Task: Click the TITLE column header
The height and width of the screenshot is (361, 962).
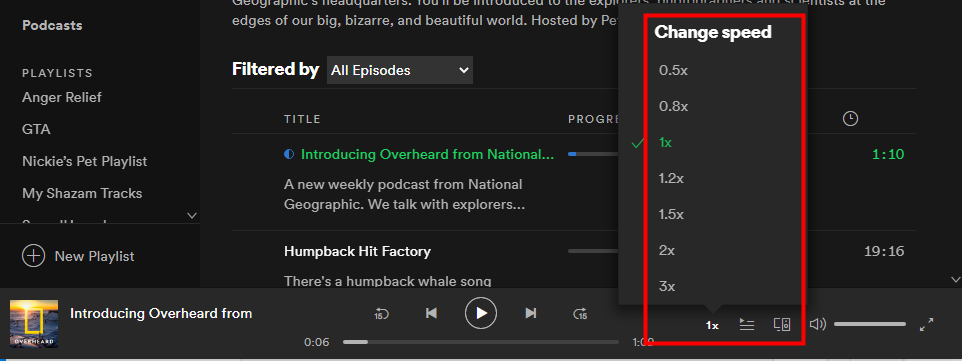Action: (302, 119)
